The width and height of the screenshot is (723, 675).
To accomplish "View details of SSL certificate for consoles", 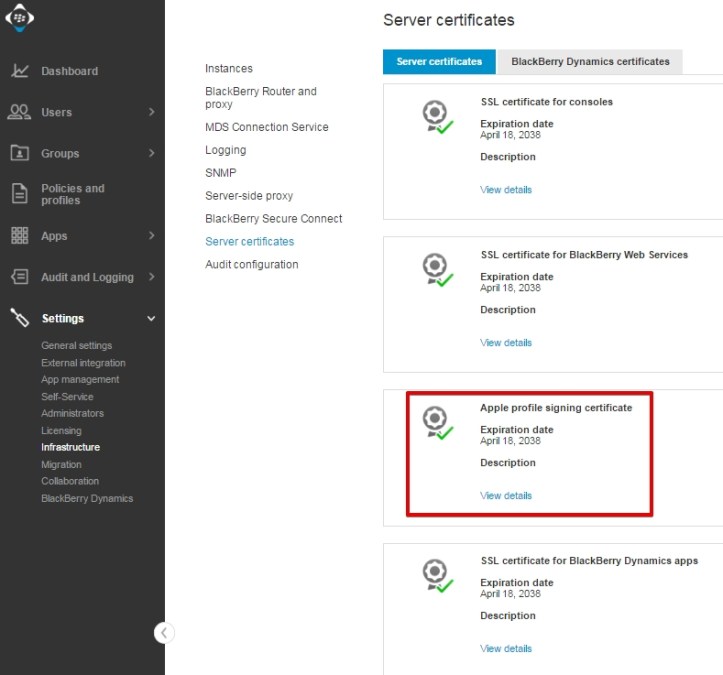I will point(506,190).
